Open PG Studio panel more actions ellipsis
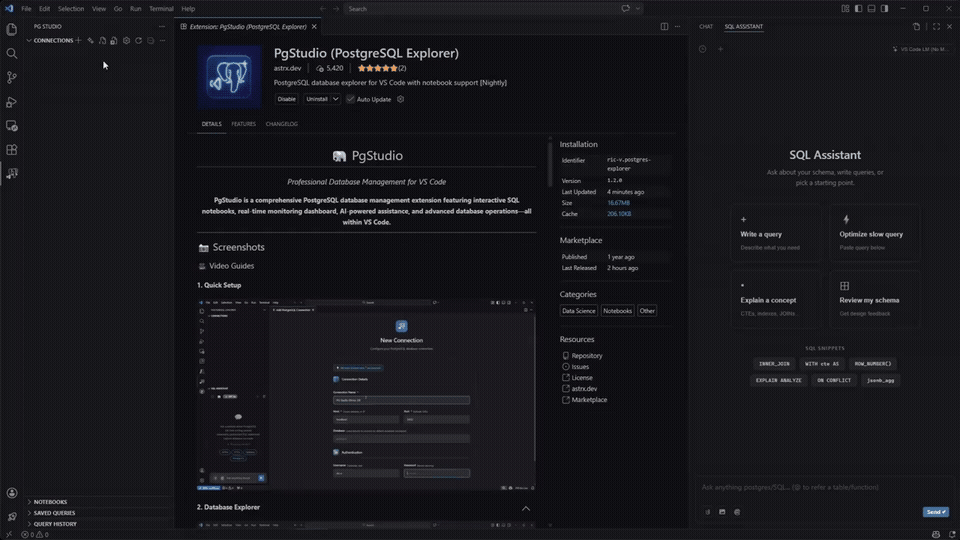 [x=162, y=26]
